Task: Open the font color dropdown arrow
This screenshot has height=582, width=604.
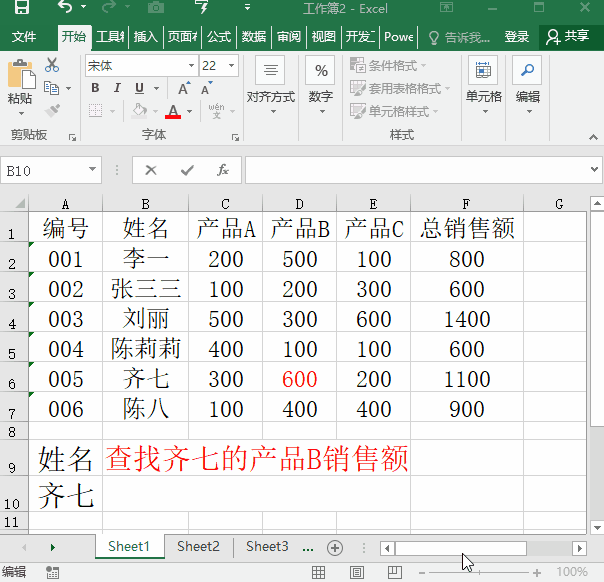Action: point(190,111)
